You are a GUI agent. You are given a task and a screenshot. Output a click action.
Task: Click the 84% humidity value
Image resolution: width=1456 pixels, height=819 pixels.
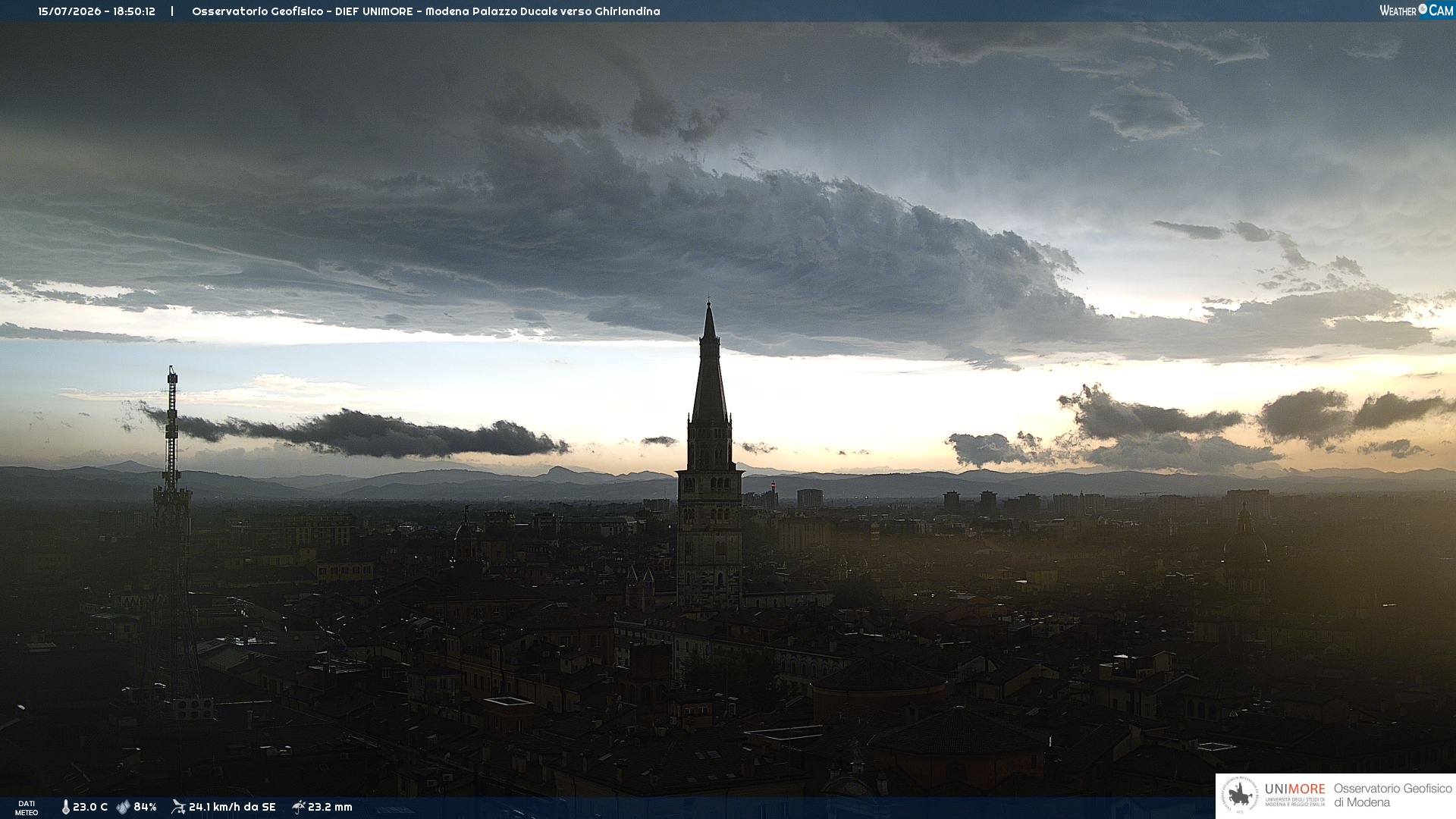[146, 807]
